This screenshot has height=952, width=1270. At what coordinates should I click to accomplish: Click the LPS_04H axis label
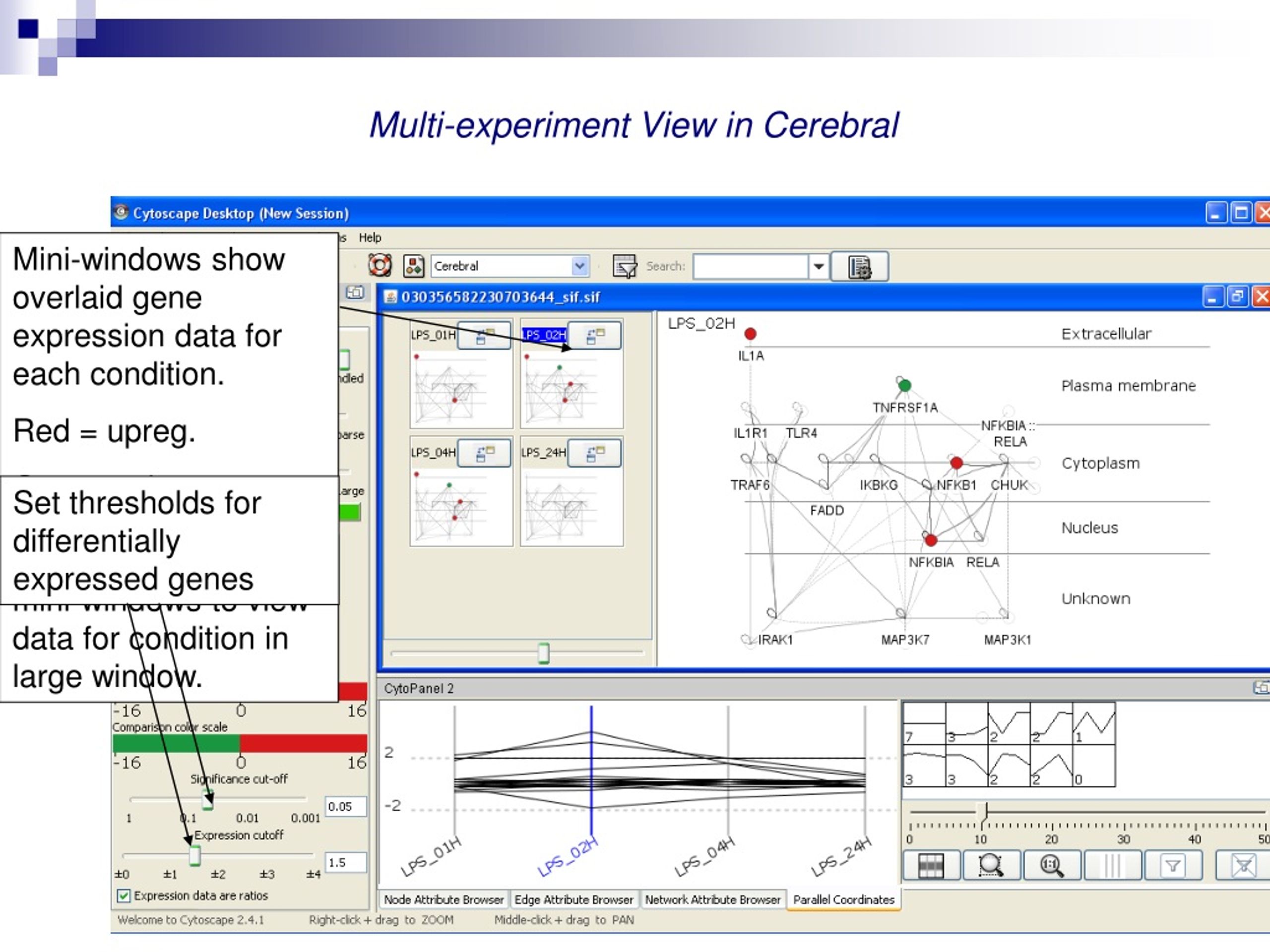tap(704, 857)
